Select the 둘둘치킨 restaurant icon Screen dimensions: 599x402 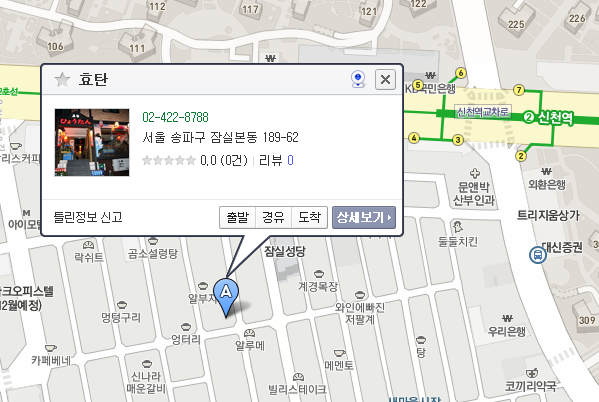[457, 227]
